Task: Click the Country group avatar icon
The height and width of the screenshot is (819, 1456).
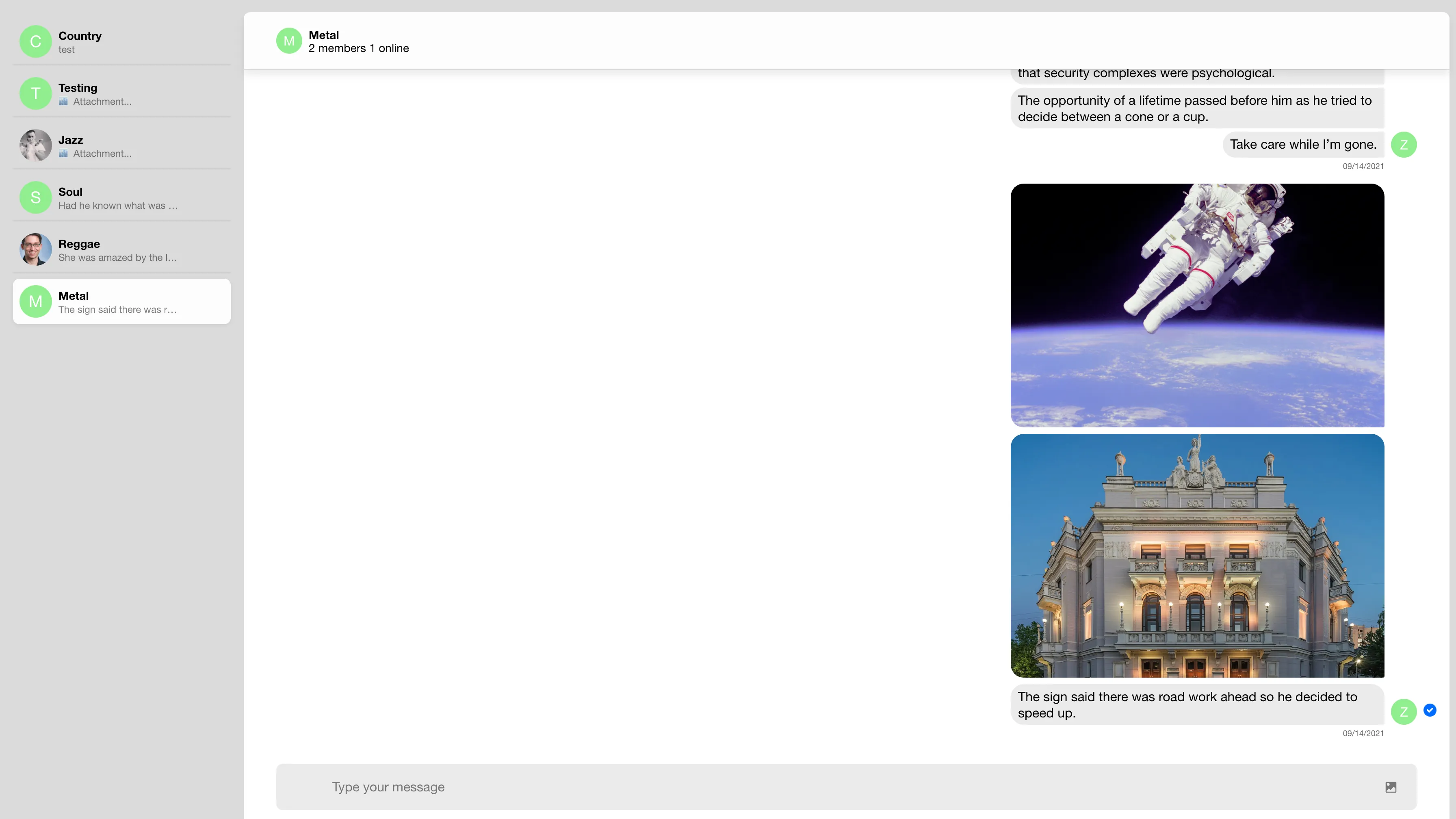Action: click(x=36, y=42)
